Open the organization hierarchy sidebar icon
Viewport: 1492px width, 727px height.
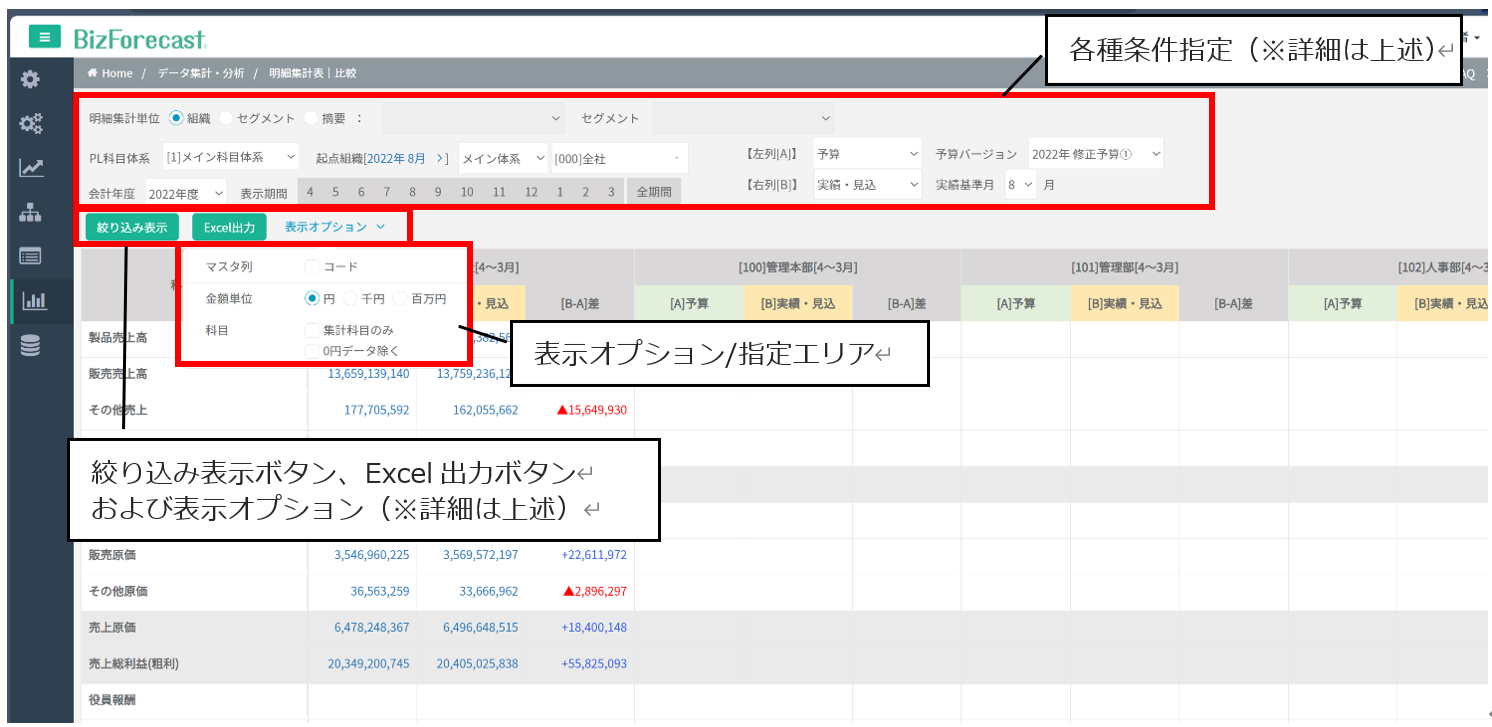click(31, 212)
